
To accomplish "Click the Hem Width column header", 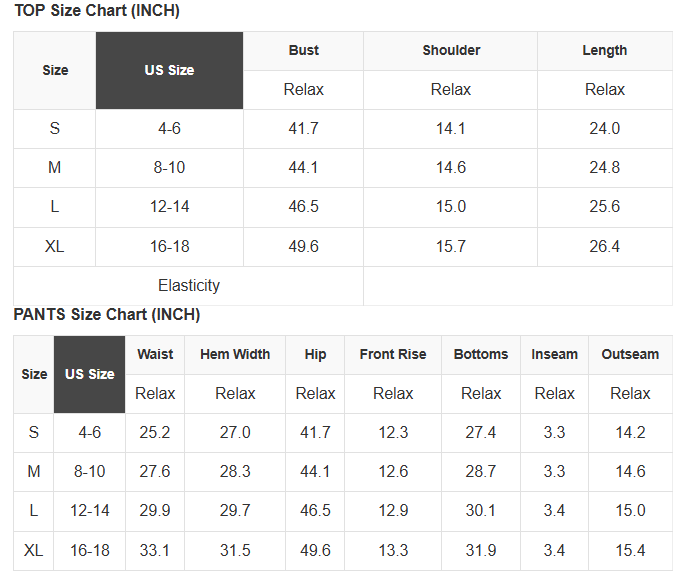I will pos(235,355).
